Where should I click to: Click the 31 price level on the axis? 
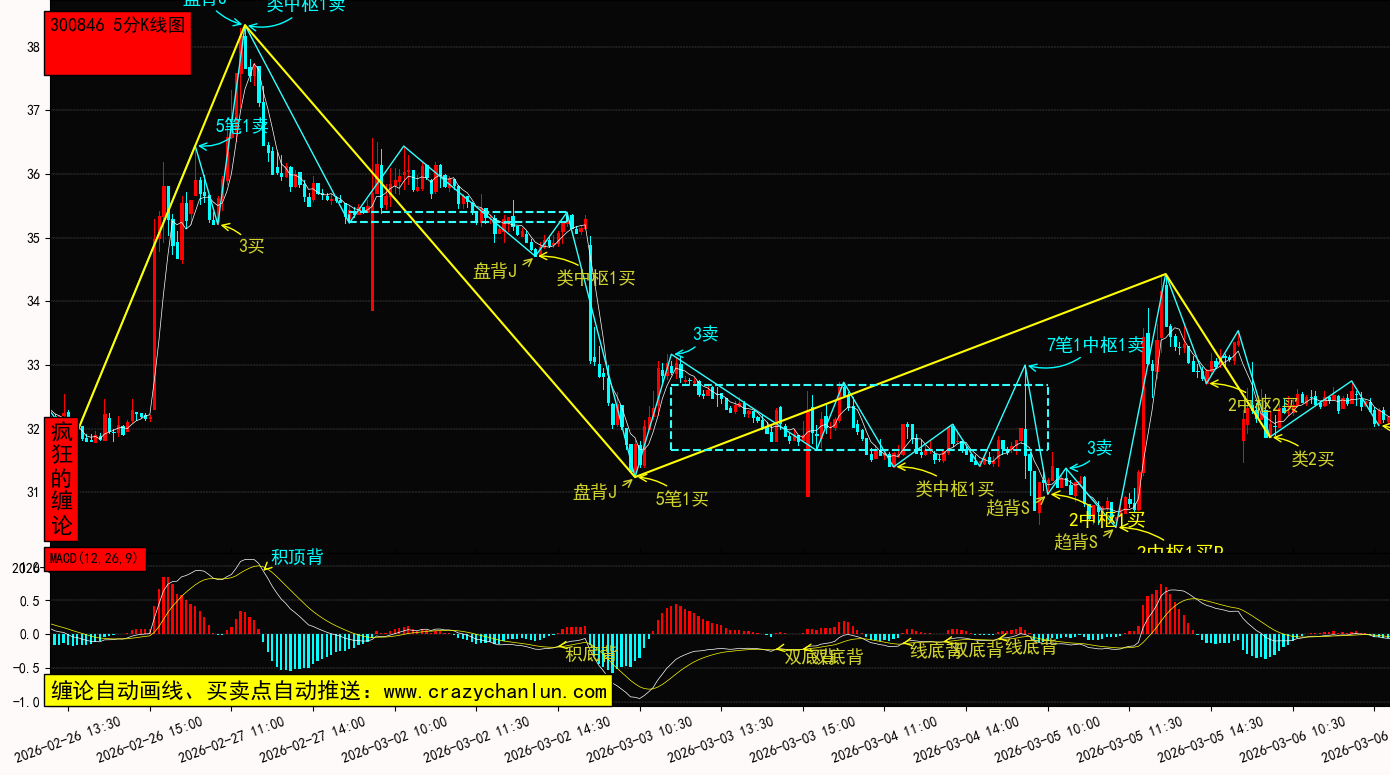coord(33,492)
